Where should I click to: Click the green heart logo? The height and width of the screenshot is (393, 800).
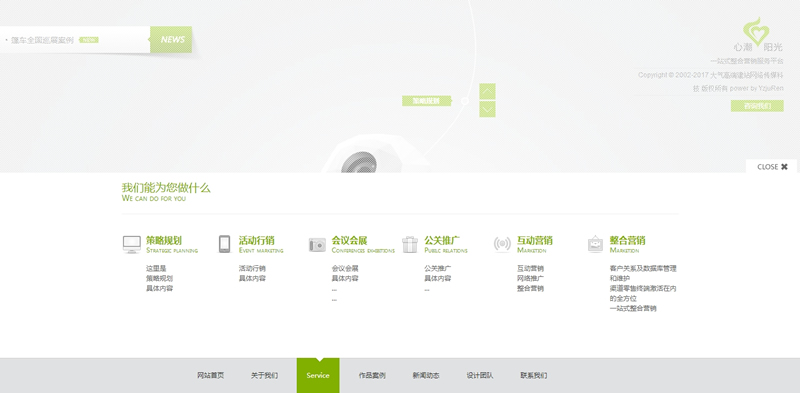[756, 31]
